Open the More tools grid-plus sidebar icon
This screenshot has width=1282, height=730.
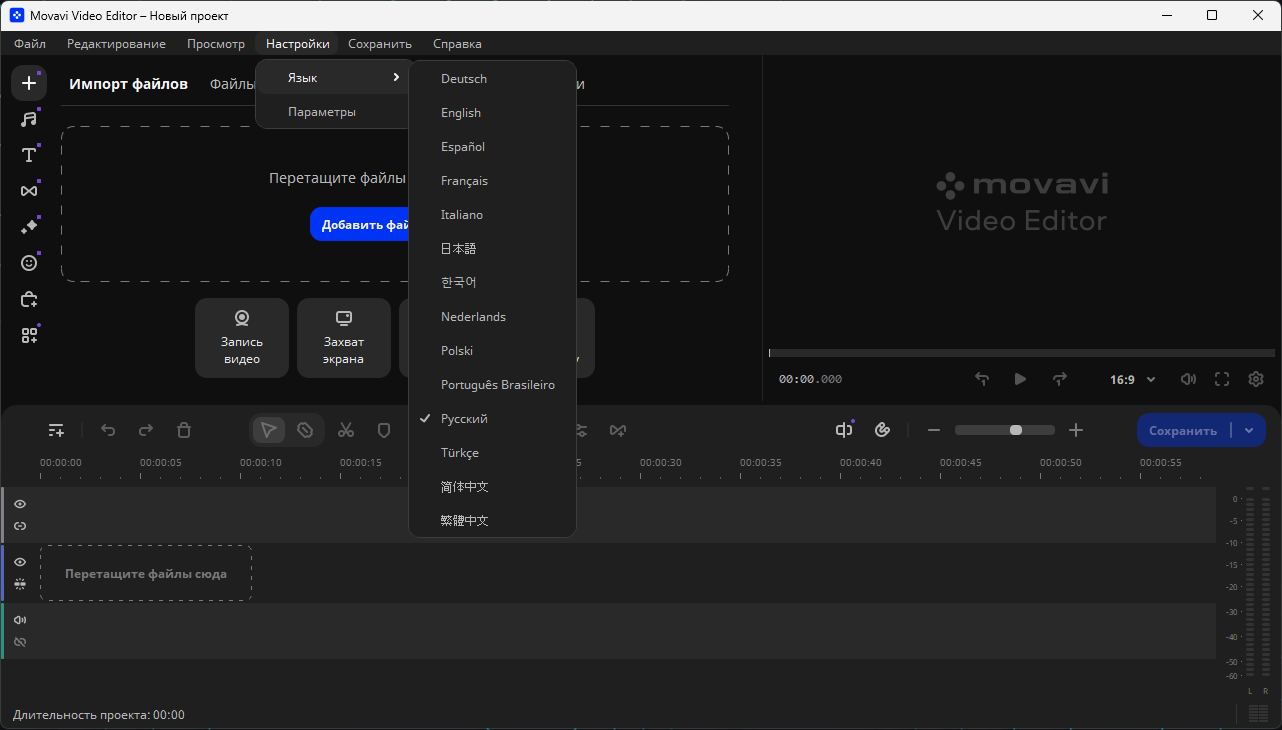coord(29,335)
